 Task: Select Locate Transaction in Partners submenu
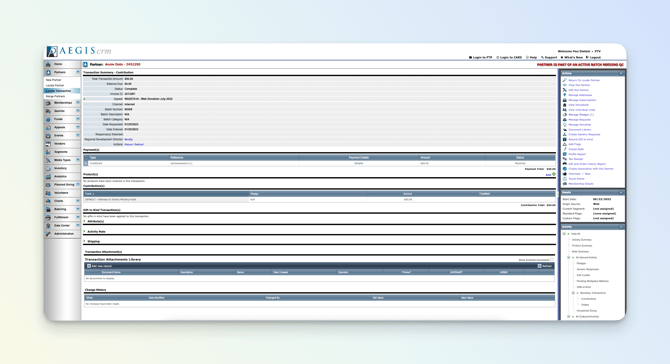coord(59,91)
